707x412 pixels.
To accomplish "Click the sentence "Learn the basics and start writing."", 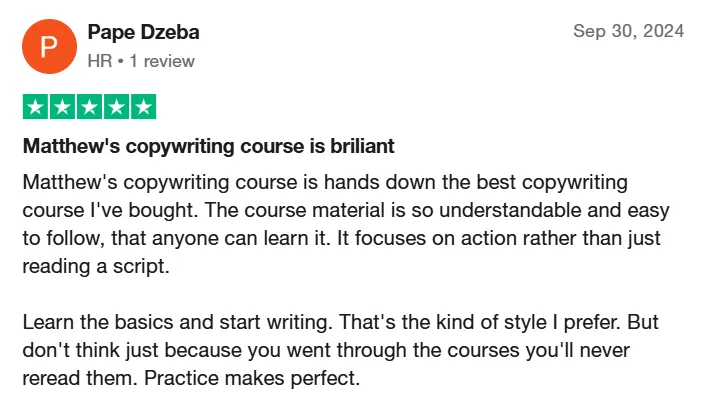I will pyautogui.click(x=178, y=323).
